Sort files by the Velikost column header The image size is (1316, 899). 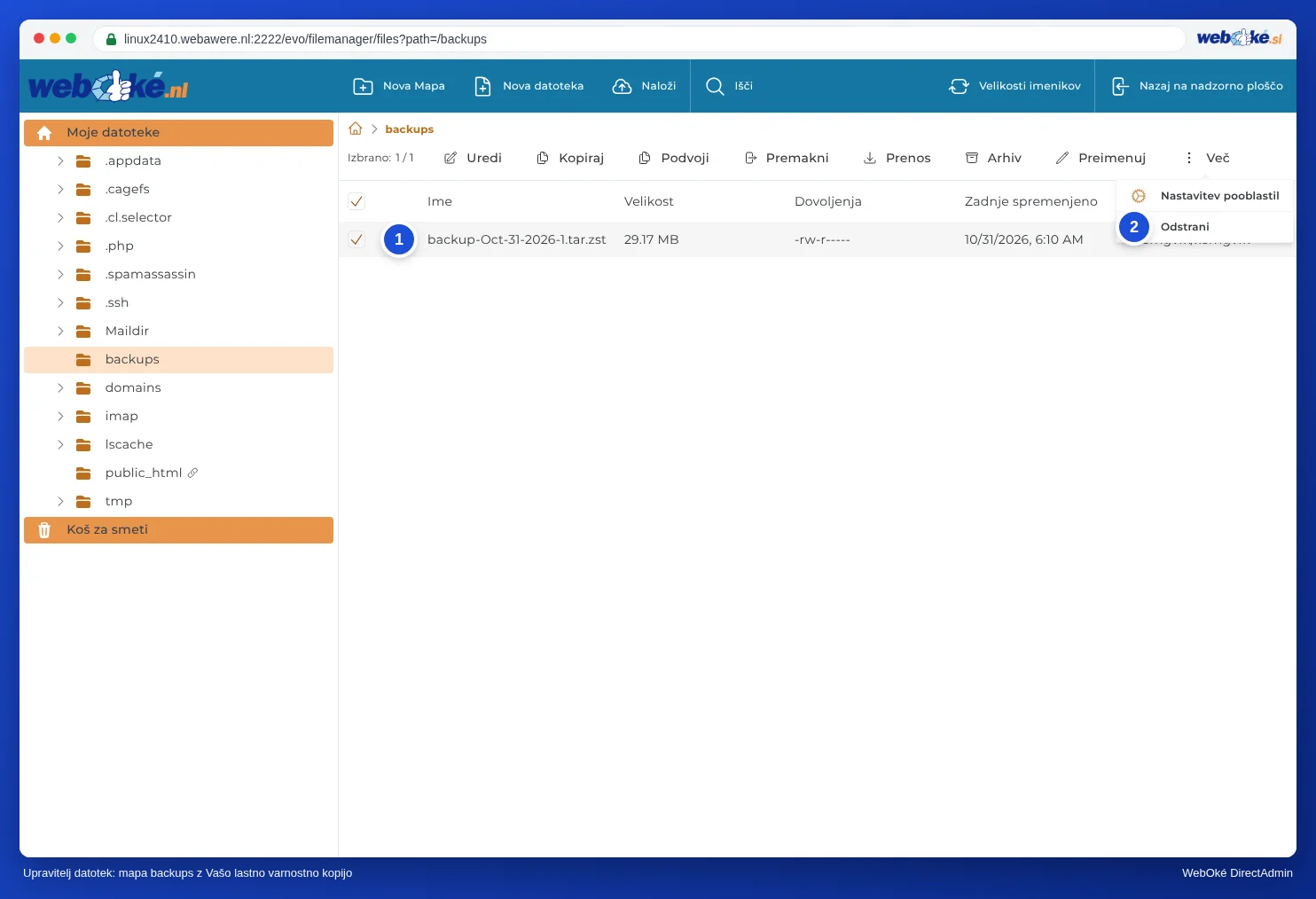click(649, 201)
